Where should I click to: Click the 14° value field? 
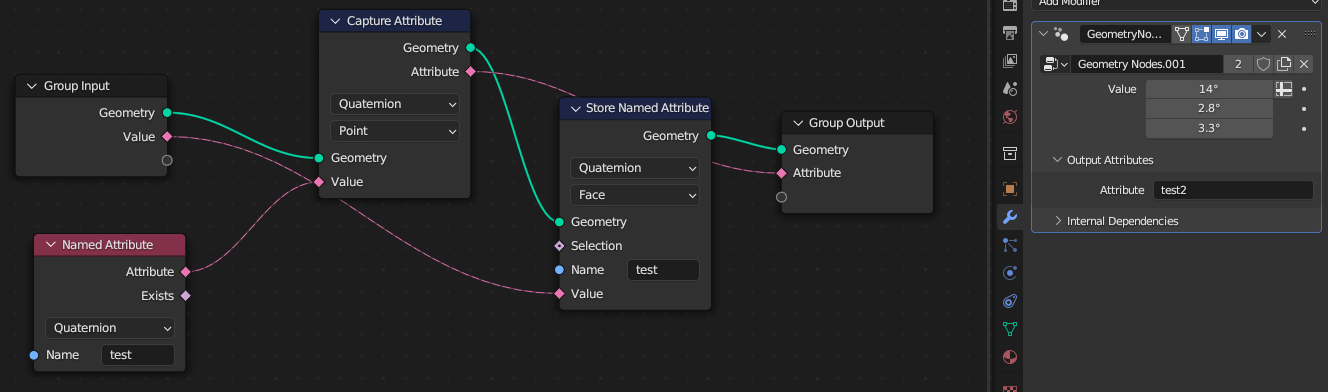1209,89
